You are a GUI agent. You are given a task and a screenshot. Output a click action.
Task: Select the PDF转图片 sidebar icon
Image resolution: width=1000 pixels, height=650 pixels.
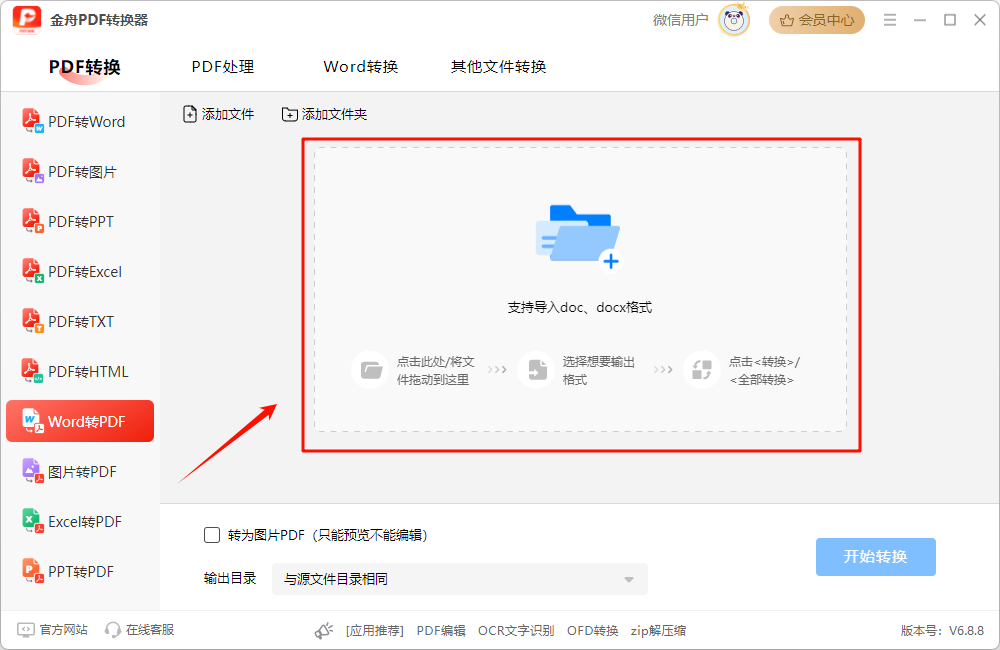33,171
